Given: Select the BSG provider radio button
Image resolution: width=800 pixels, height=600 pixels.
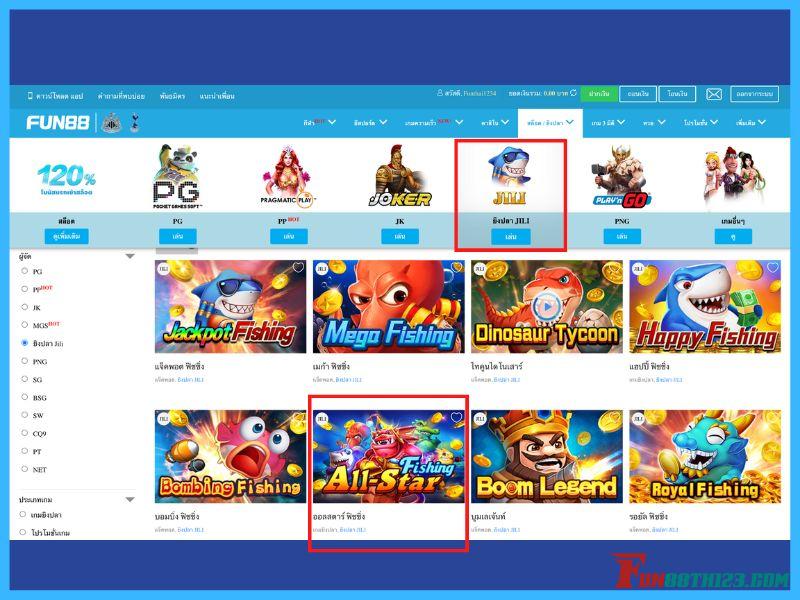Looking at the screenshot, I should 24,396.
